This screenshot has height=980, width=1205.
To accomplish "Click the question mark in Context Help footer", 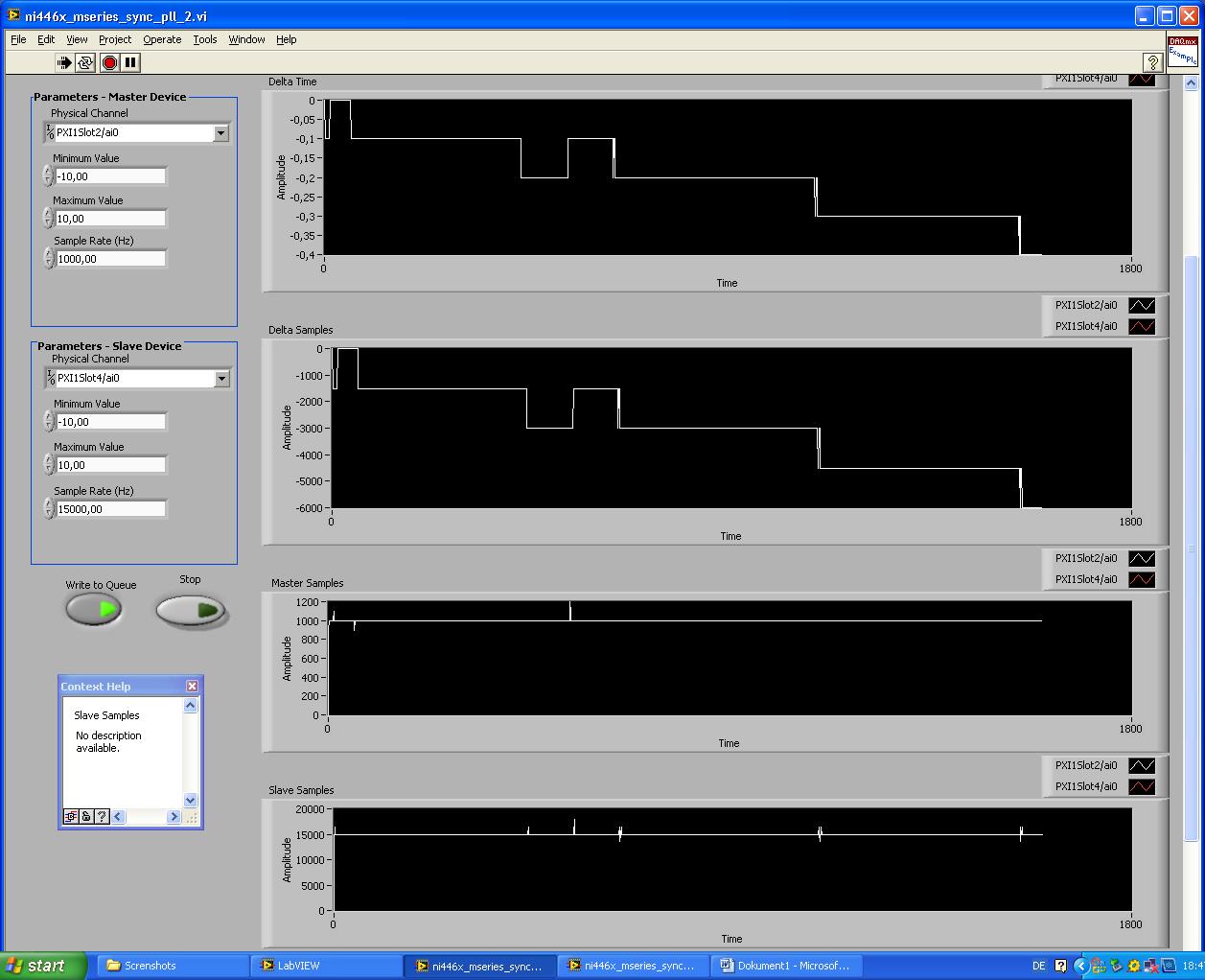I will tap(102, 817).
